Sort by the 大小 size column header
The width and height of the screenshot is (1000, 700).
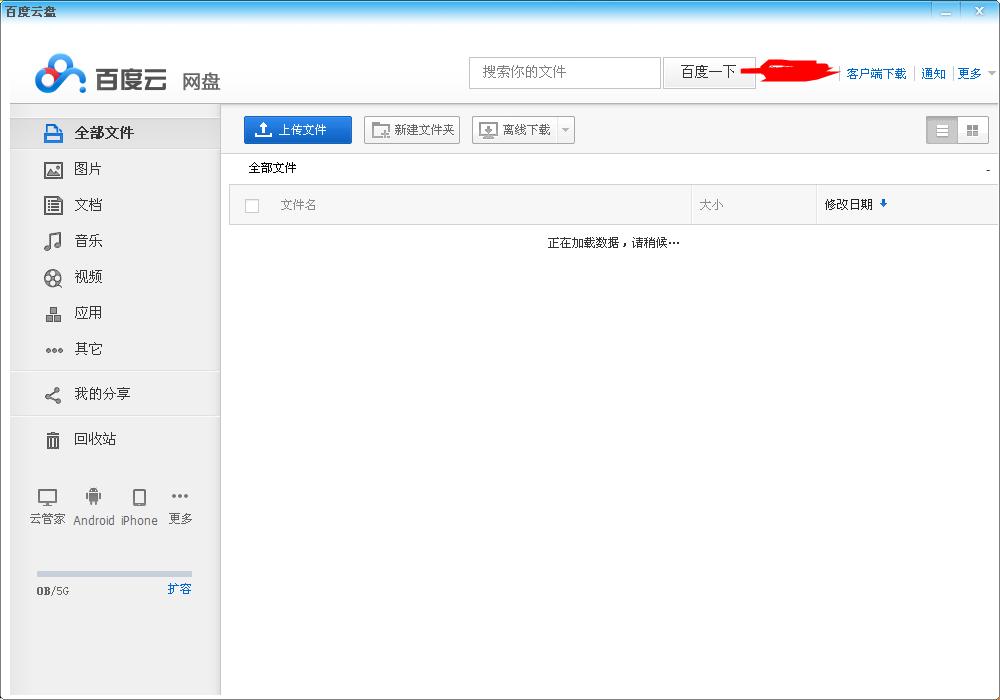[x=711, y=205]
